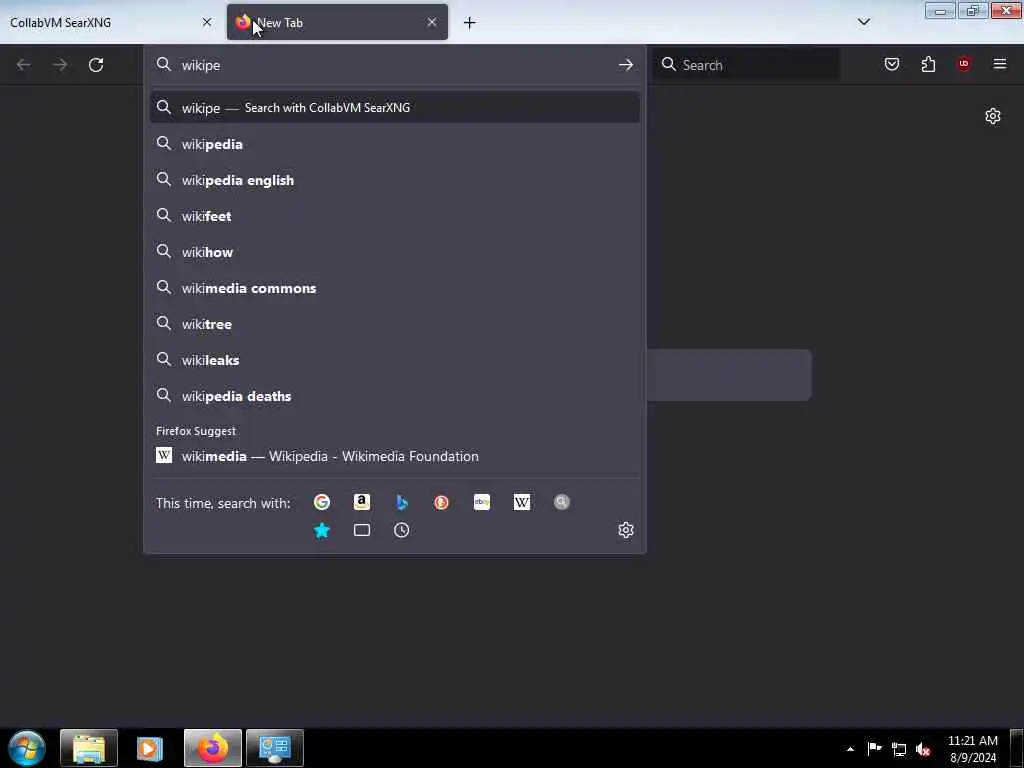Search with DuckDuckGo icon
The height and width of the screenshot is (768, 1024).
pos(441,502)
